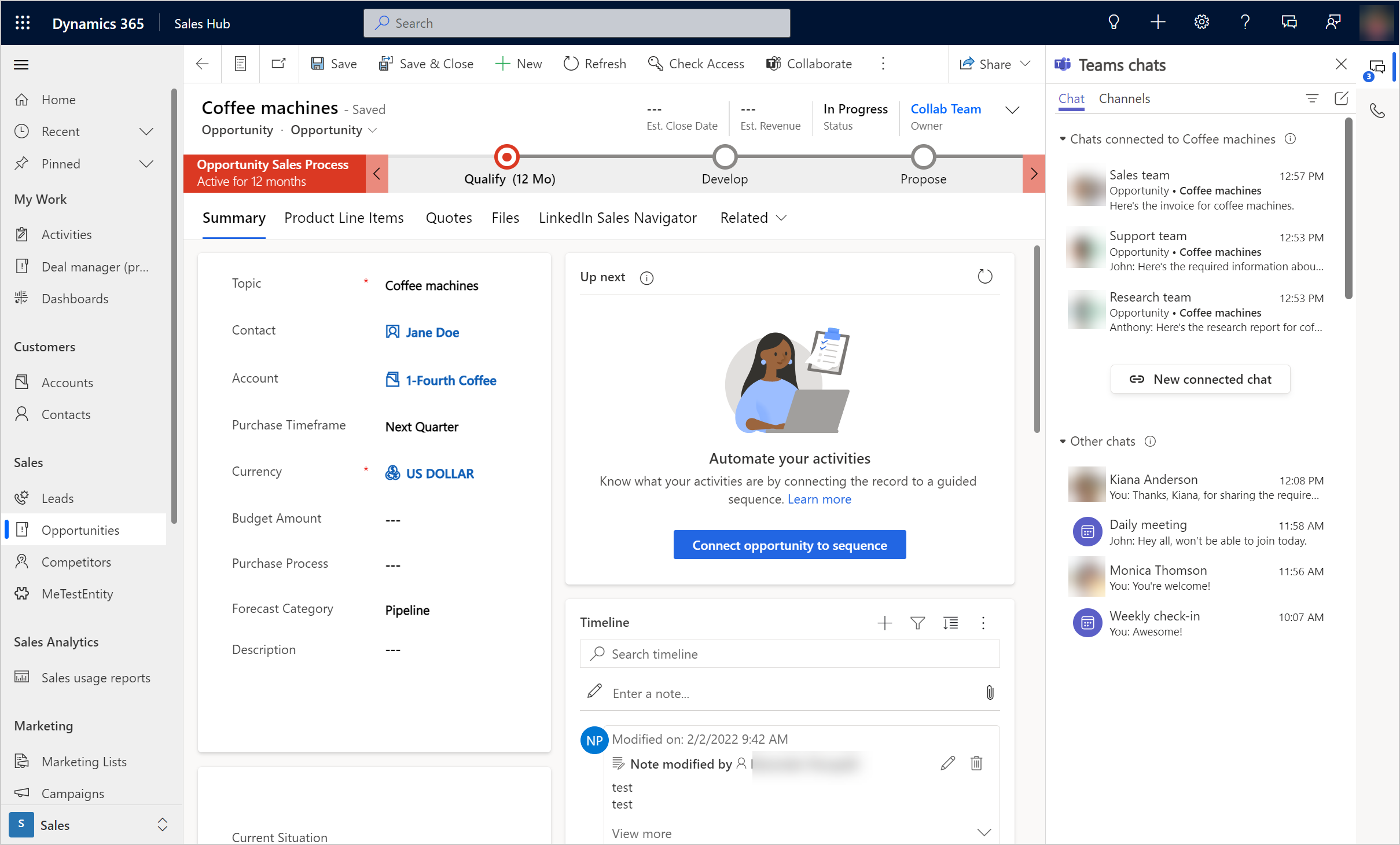Screen dimensions: 1400x845
Task: Select the Product Line Items tab
Action: pyautogui.click(x=344, y=217)
